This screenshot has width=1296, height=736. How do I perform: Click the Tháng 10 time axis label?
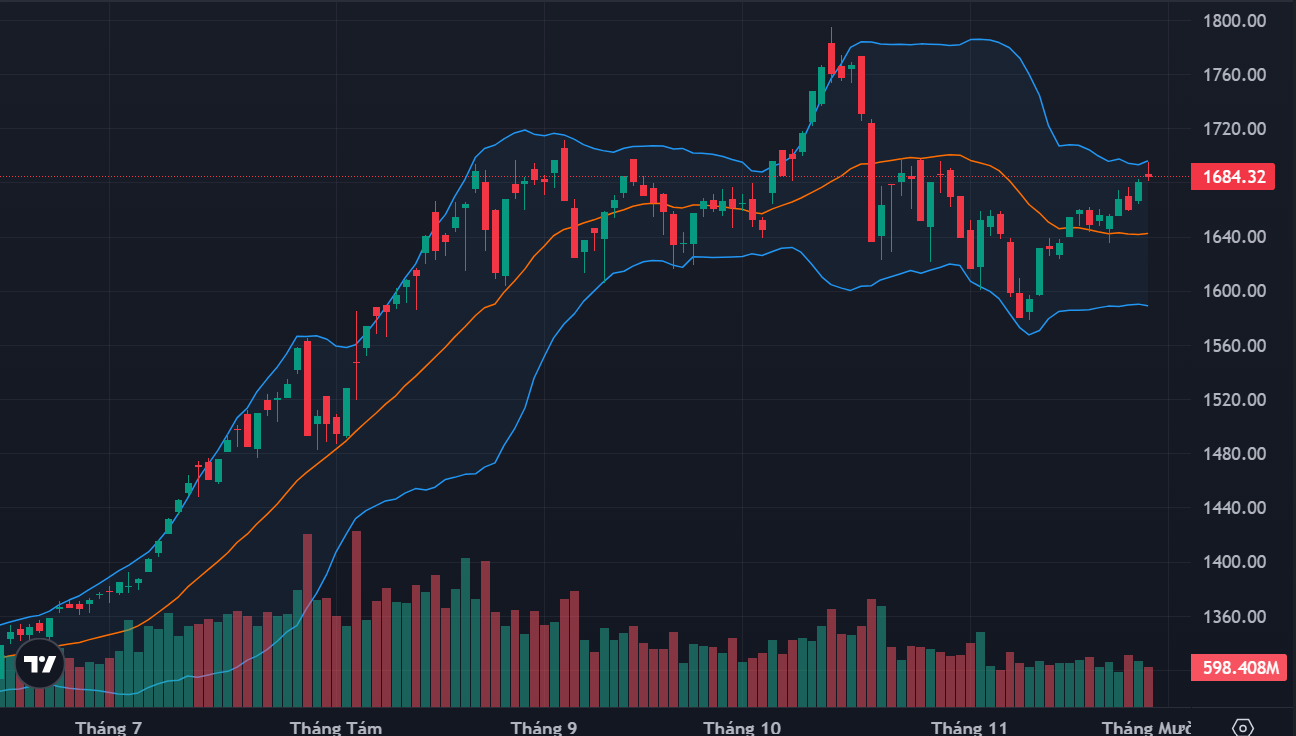(742, 727)
